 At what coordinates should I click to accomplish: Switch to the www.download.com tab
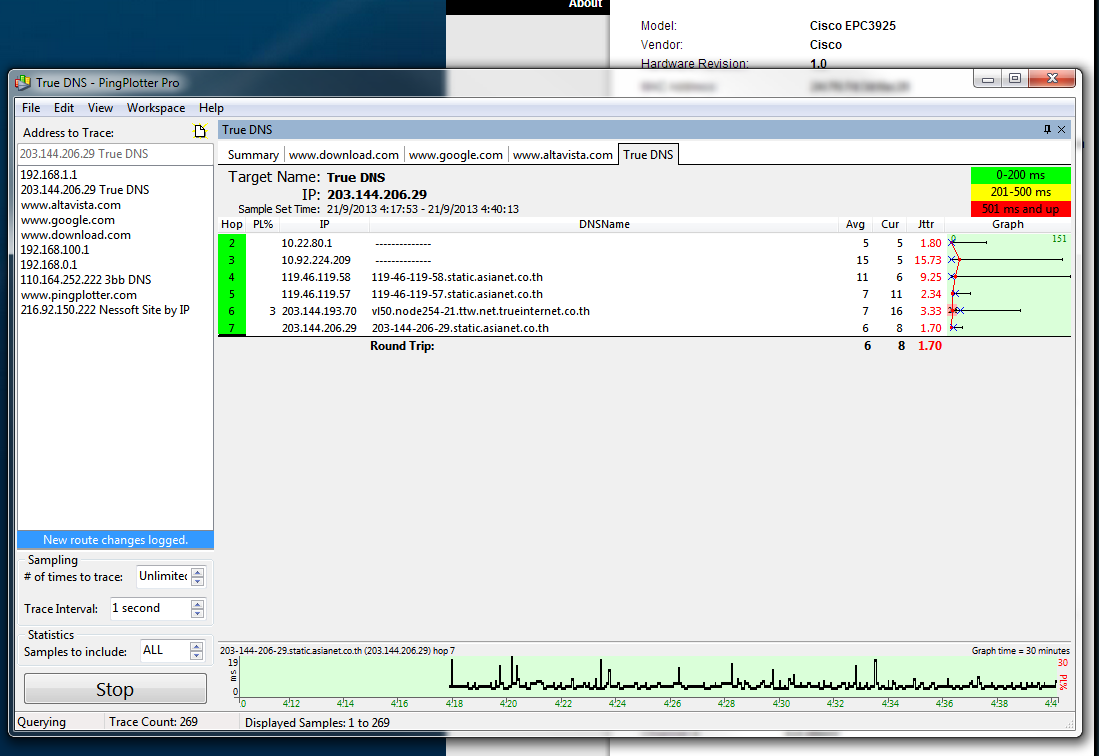tap(343, 155)
